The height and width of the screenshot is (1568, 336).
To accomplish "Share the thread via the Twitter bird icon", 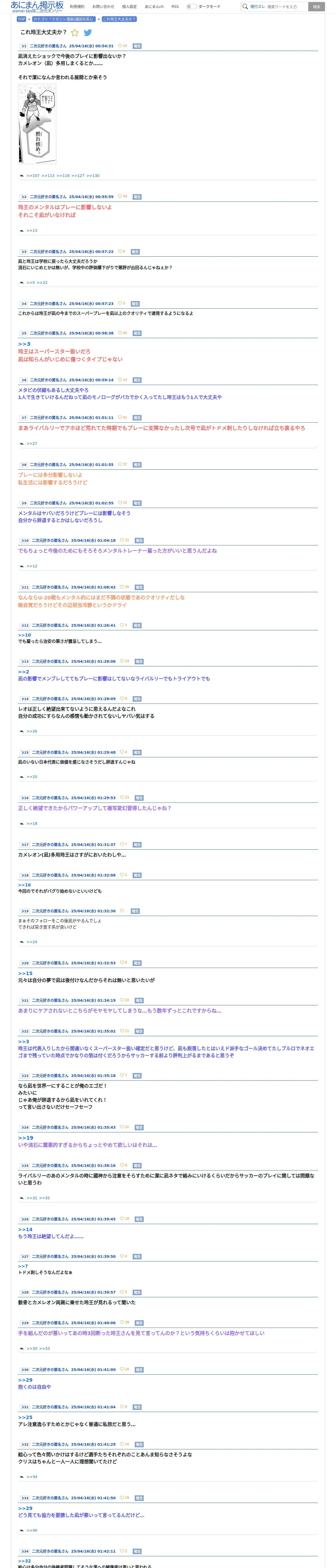I will pos(88,33).
